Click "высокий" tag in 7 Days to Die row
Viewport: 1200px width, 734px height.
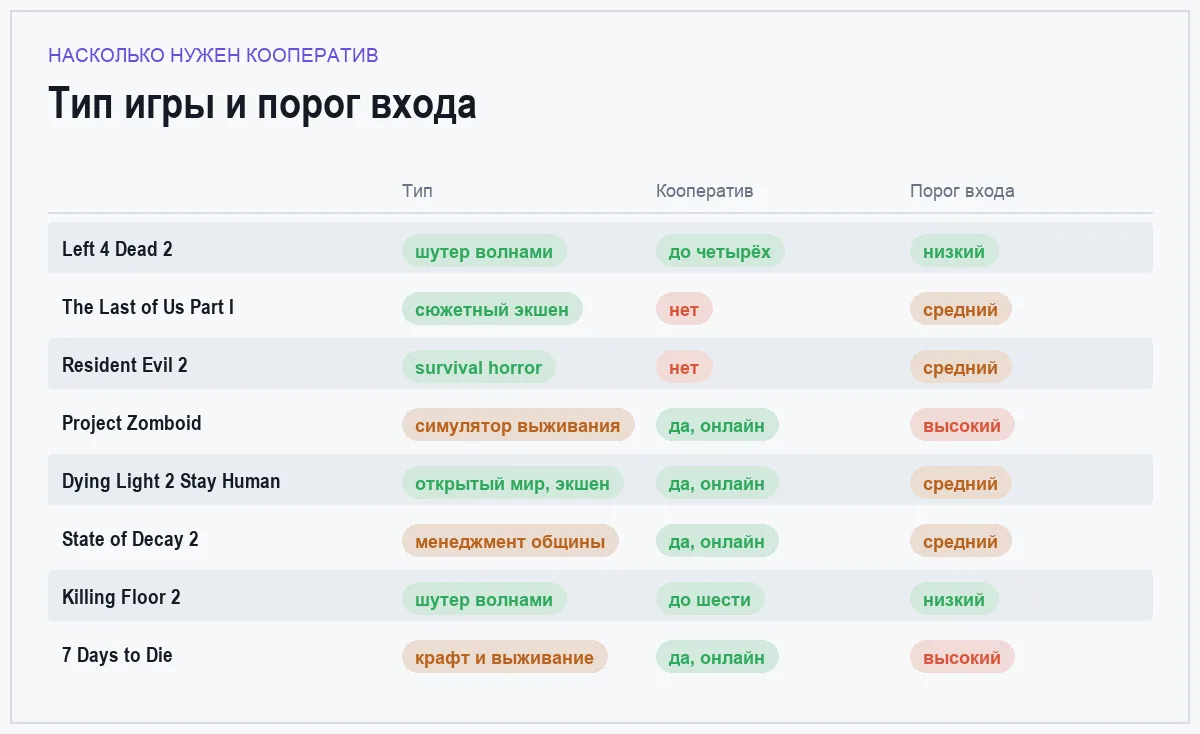[x=962, y=658]
